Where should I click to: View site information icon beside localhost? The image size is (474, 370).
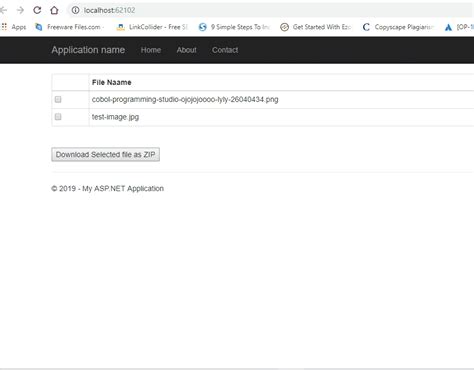(76, 10)
